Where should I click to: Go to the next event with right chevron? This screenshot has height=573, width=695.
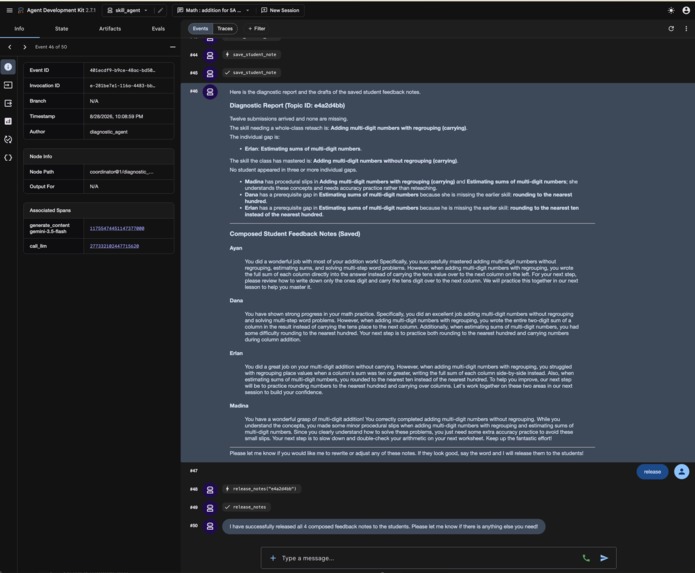click(24, 47)
